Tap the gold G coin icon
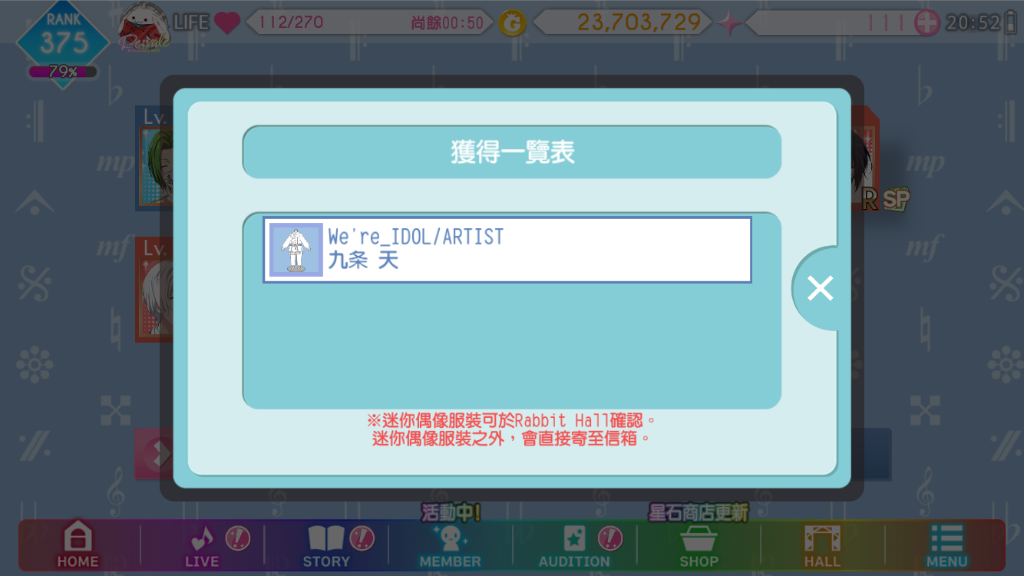 tap(513, 24)
